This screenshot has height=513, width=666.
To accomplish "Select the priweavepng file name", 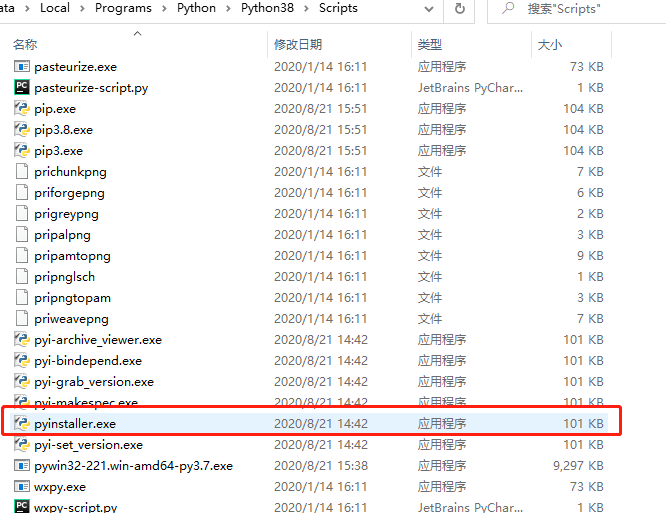I will point(71,319).
